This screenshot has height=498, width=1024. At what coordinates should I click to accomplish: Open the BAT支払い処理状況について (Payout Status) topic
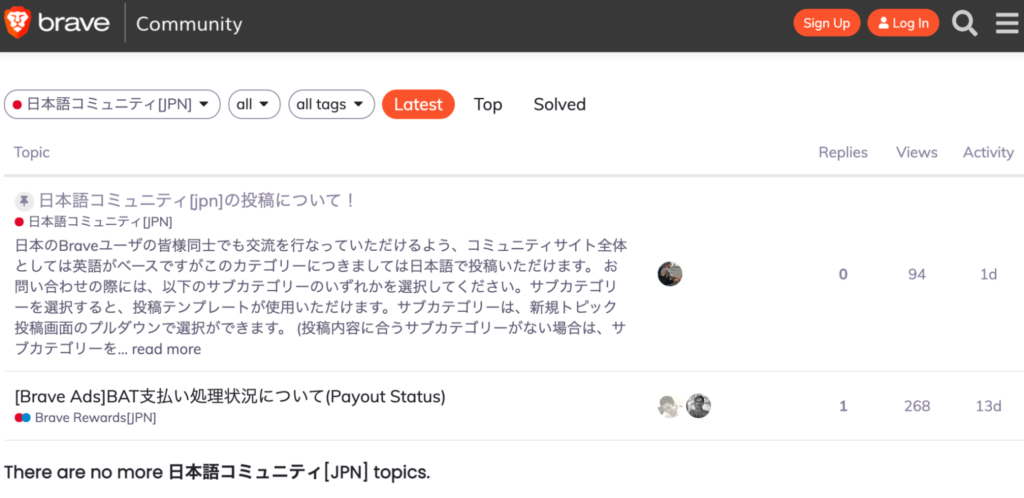pyautogui.click(x=230, y=396)
